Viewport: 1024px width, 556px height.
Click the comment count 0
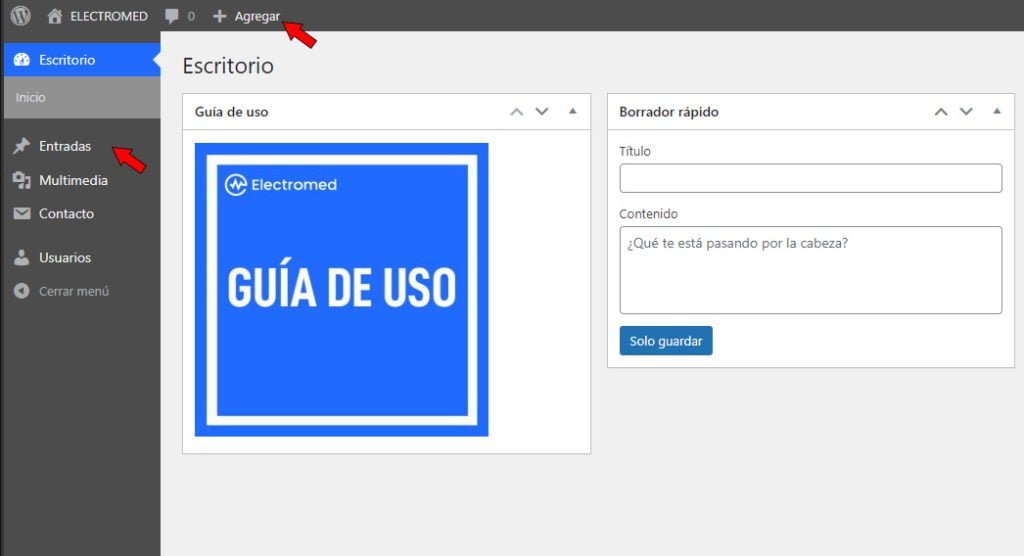pos(191,16)
